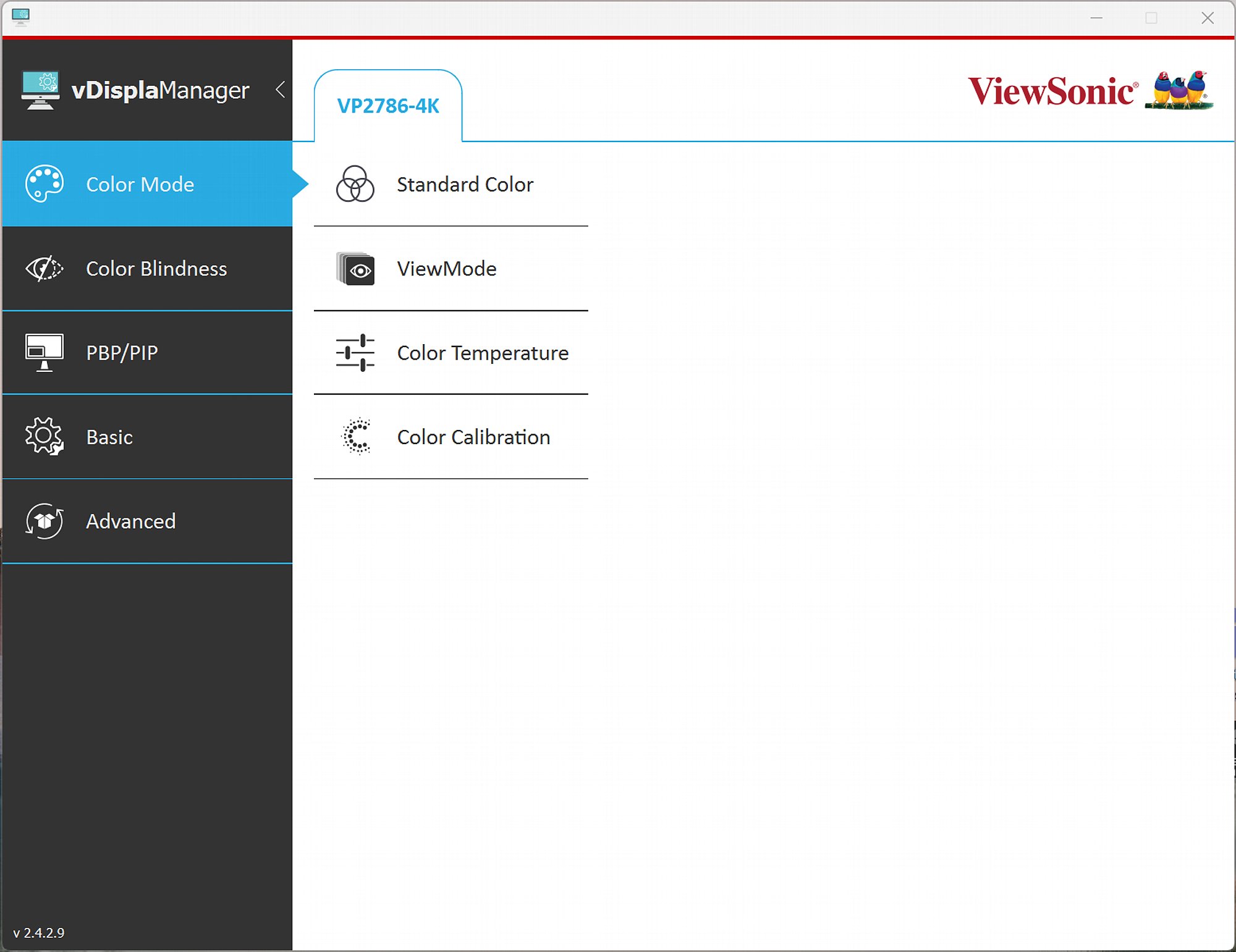
Task: Select the VP2786-4K monitor tab
Action: pos(388,106)
